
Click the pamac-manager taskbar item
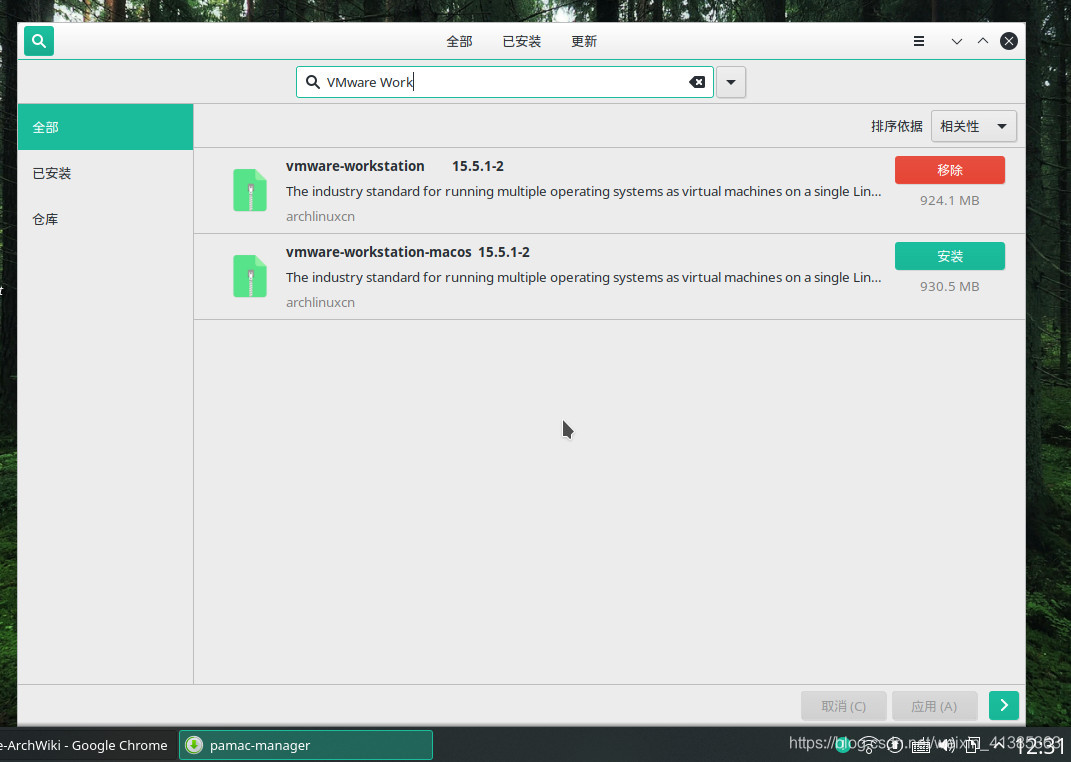pos(305,745)
